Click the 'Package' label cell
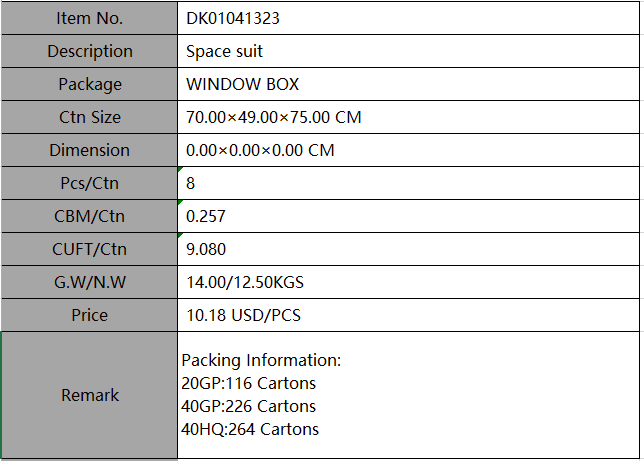644x461 pixels. [90, 84]
